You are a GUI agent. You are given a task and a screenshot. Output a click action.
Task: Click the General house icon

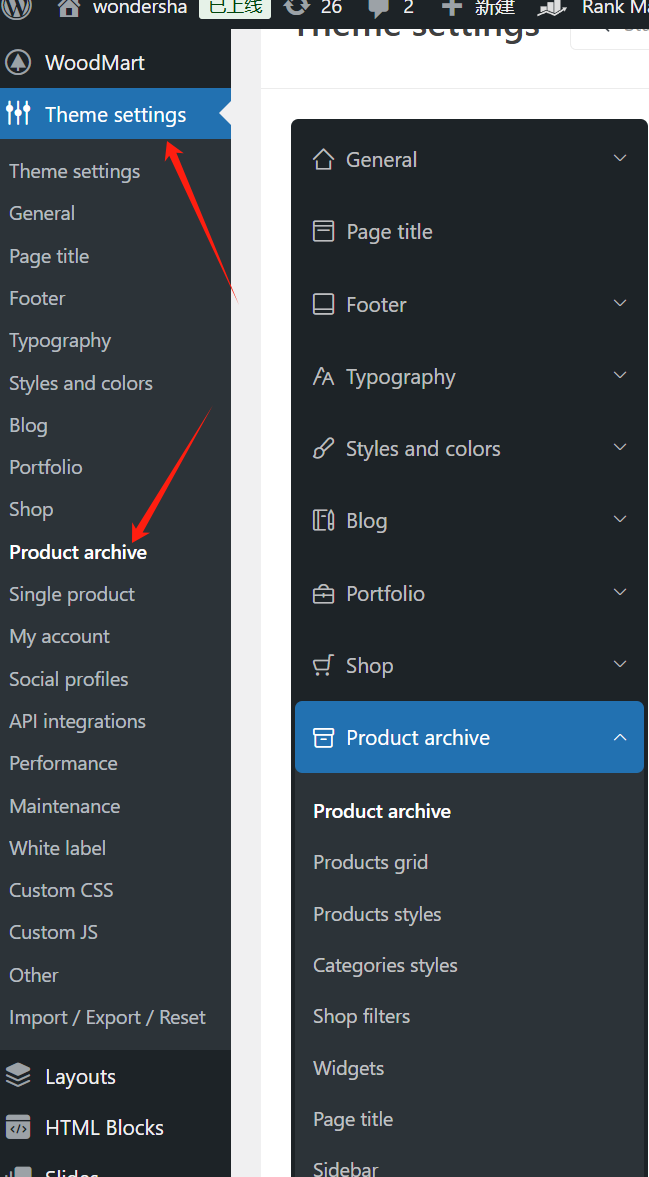[323, 160]
